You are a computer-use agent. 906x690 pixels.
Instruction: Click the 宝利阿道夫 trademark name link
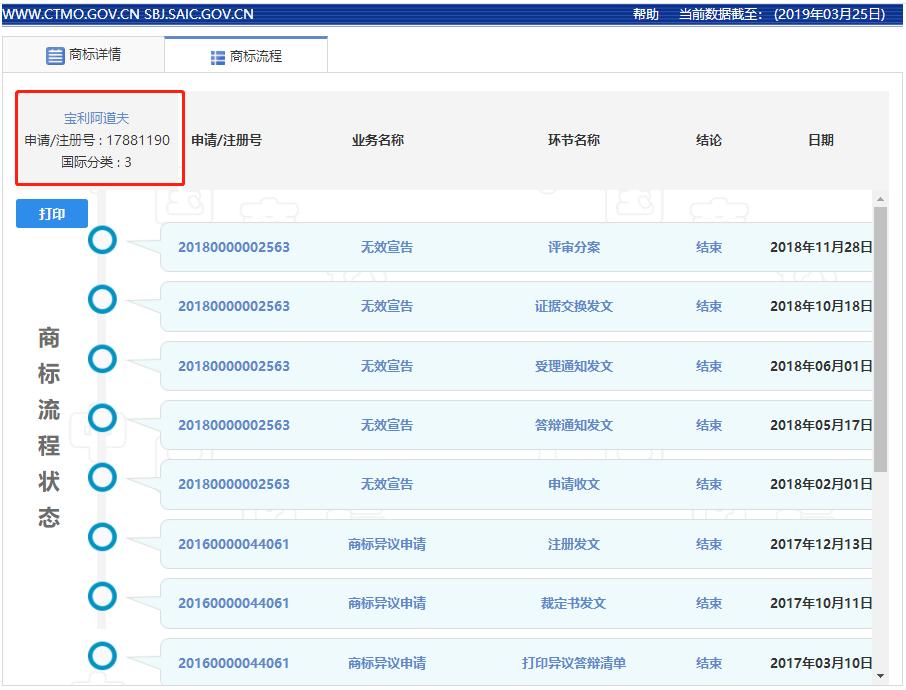pyautogui.click(x=97, y=118)
